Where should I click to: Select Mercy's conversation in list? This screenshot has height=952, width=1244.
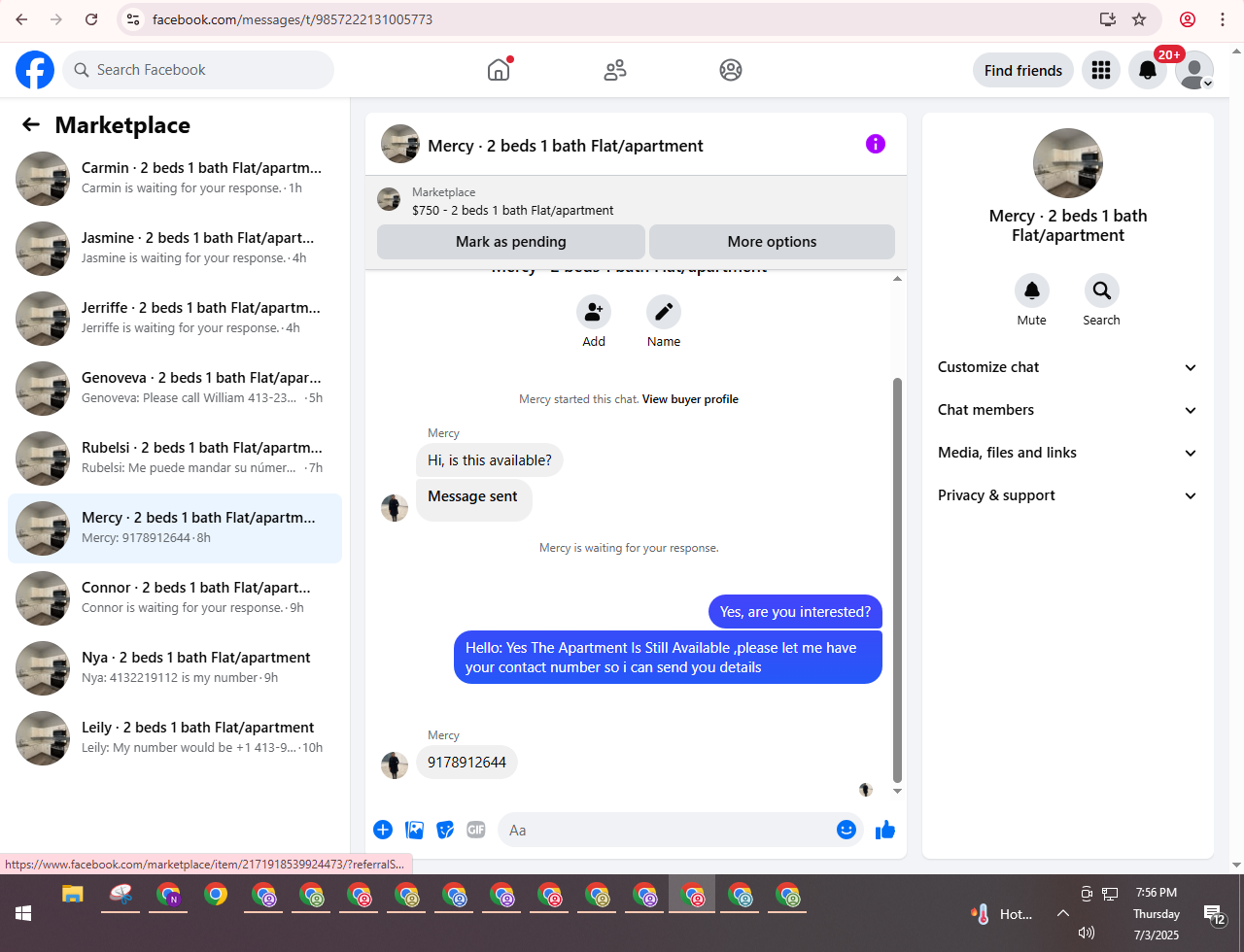[x=175, y=528]
